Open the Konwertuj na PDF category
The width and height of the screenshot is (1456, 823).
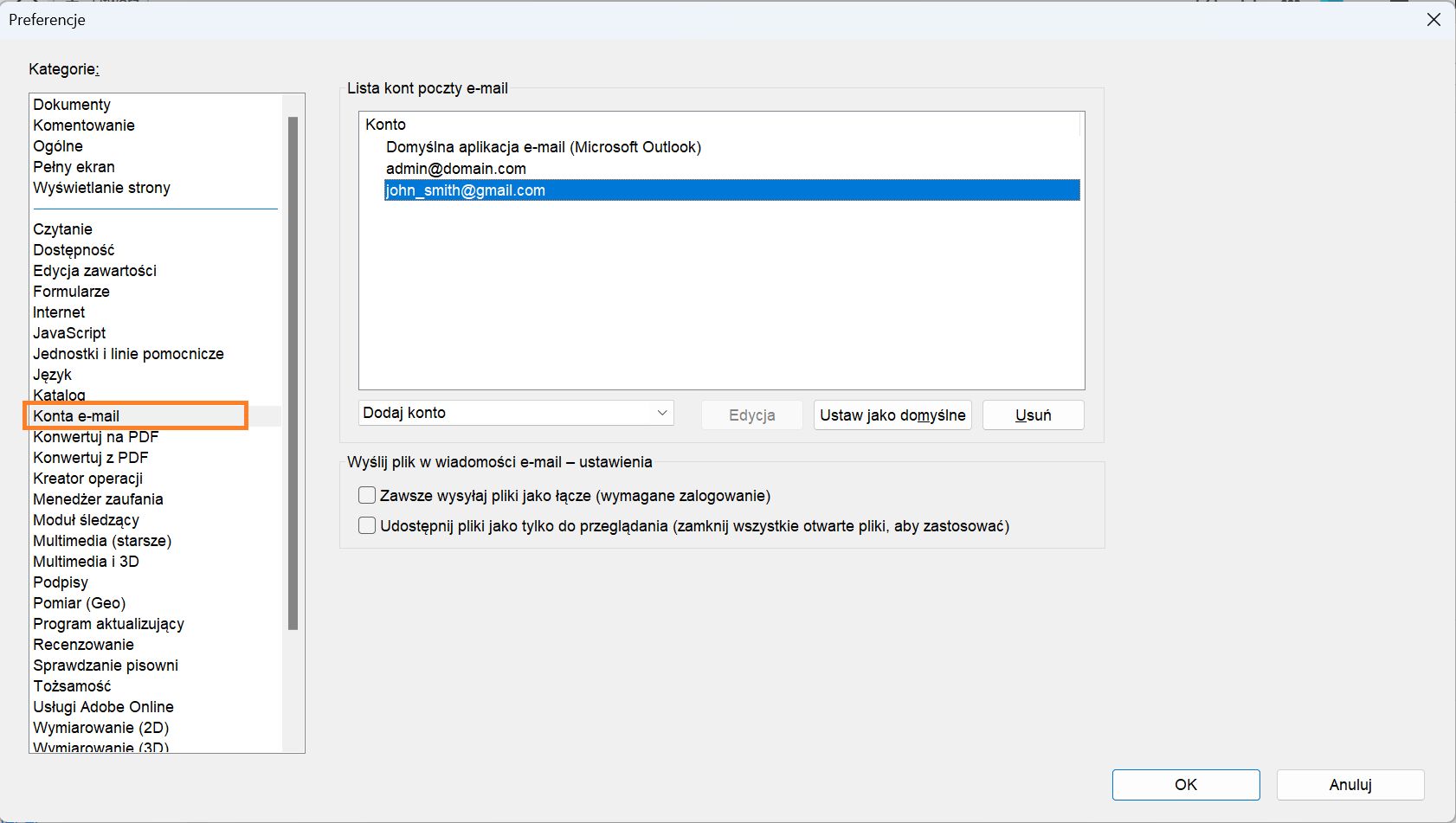click(x=95, y=437)
